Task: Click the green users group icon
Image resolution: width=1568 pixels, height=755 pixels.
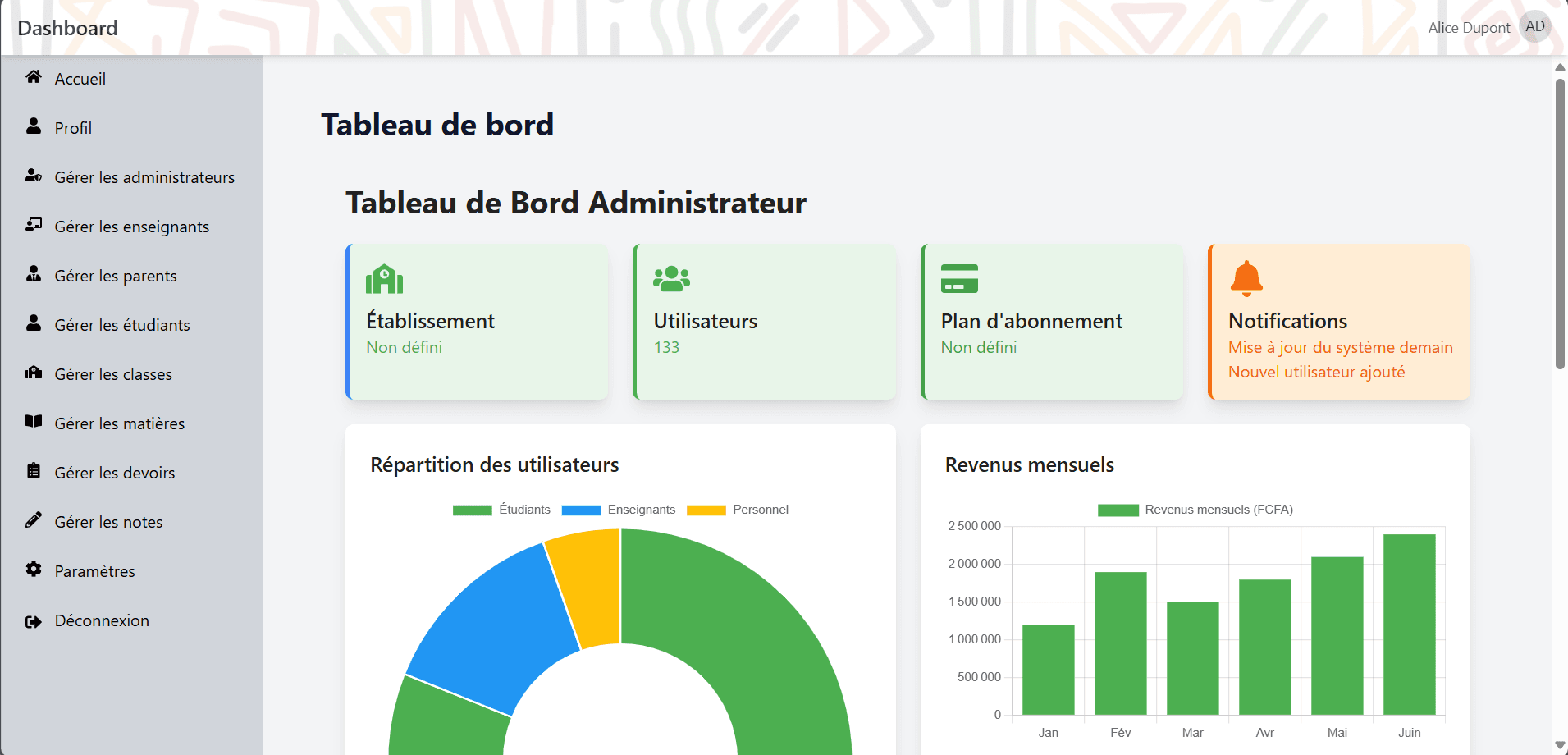Action: coord(671,279)
